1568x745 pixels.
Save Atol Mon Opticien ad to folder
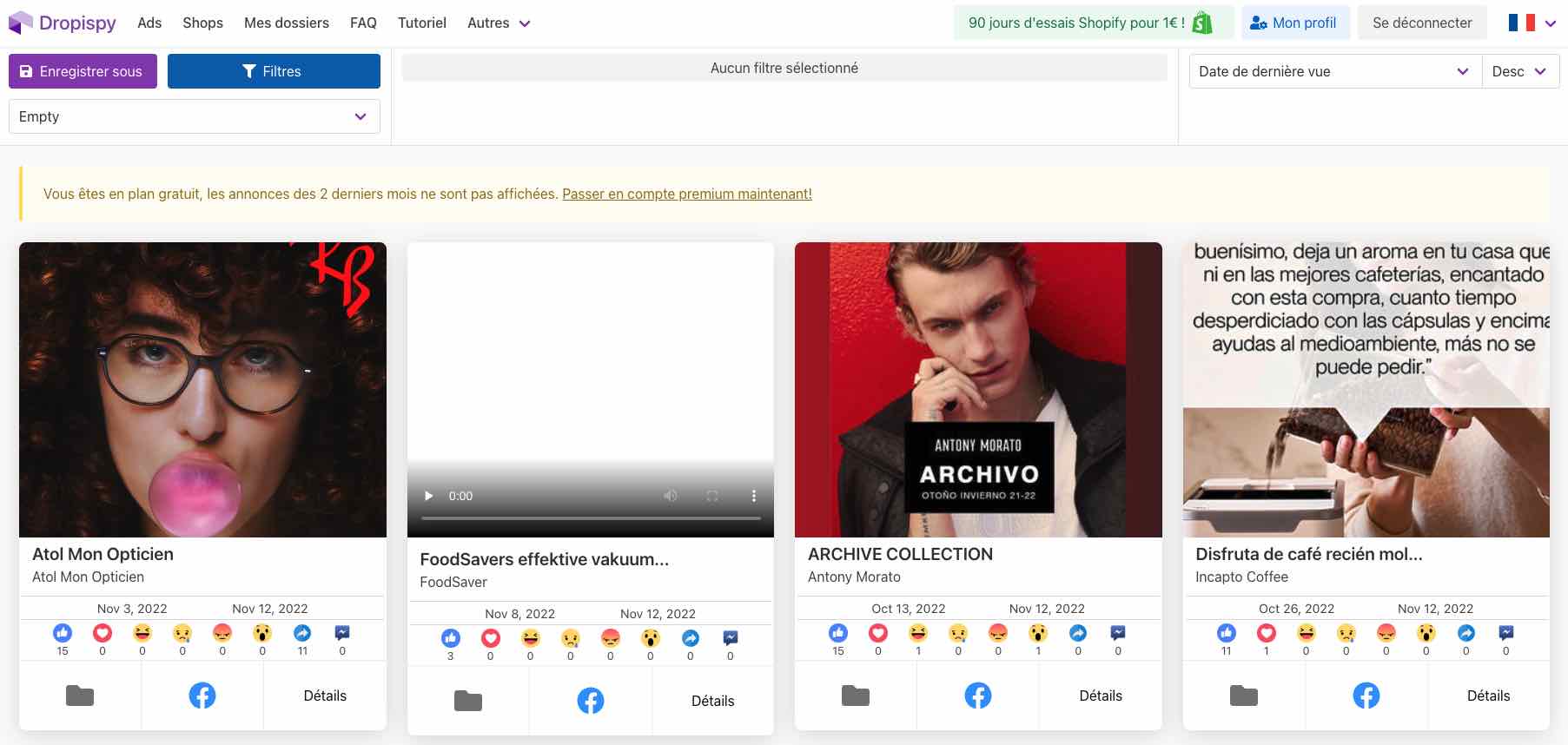tap(80, 696)
